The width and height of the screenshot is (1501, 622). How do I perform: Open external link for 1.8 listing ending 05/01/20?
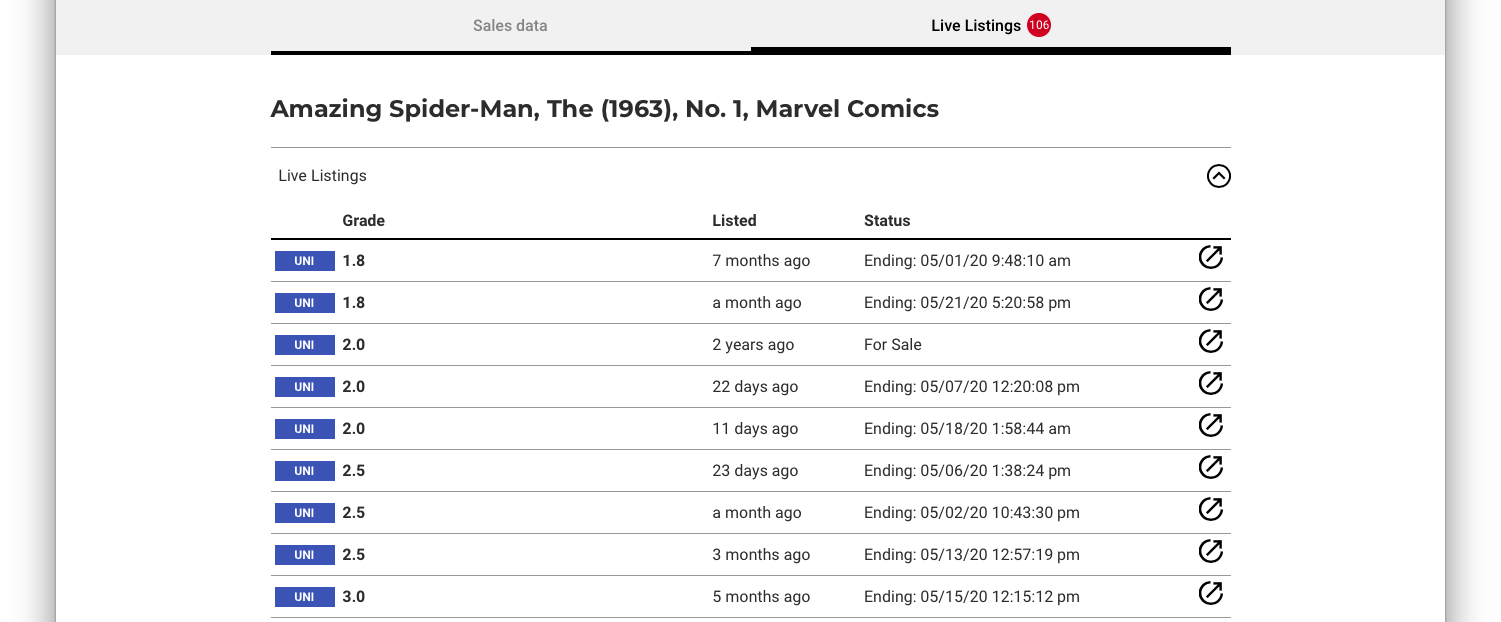click(1210, 258)
